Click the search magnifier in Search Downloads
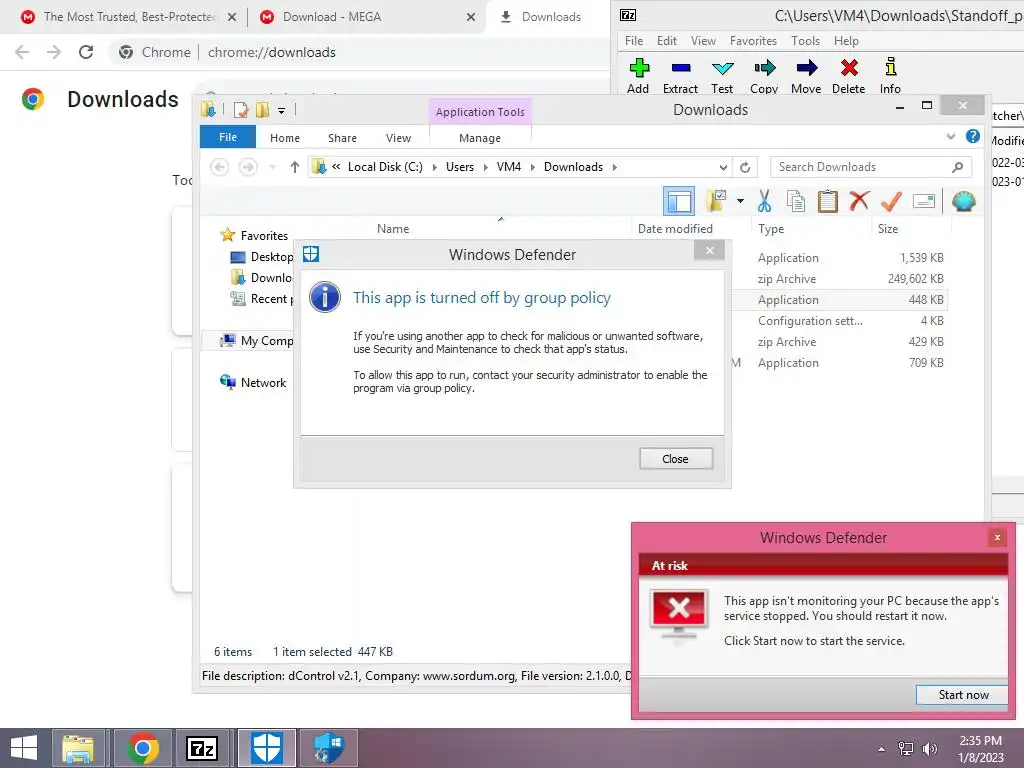1024x768 pixels. [x=957, y=167]
